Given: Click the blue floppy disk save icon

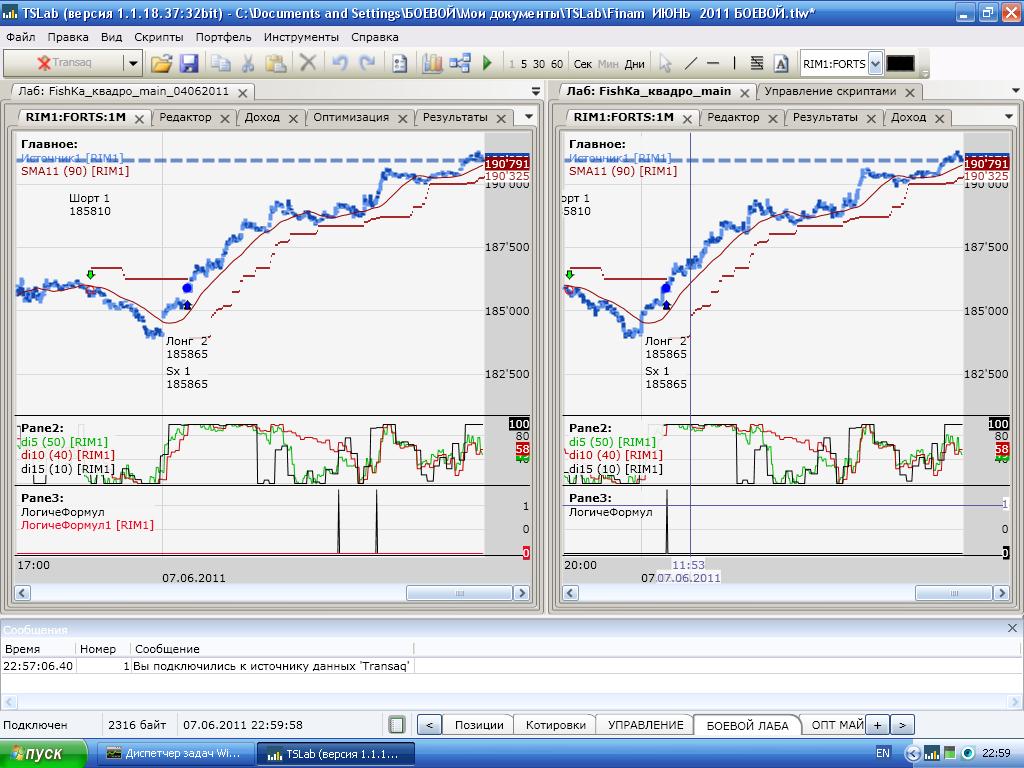Looking at the screenshot, I should click(189, 63).
